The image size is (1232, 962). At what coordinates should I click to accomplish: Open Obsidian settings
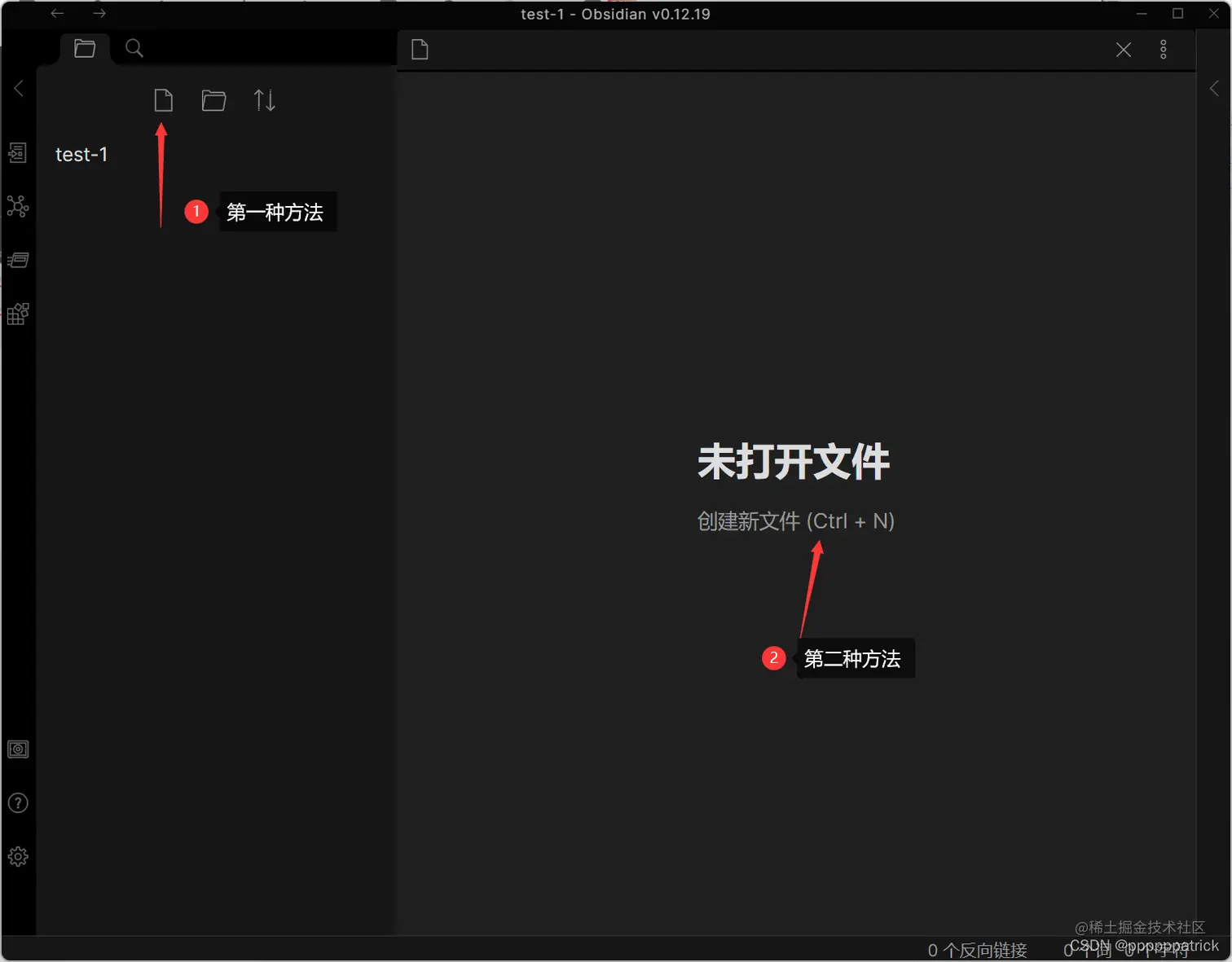[18, 855]
